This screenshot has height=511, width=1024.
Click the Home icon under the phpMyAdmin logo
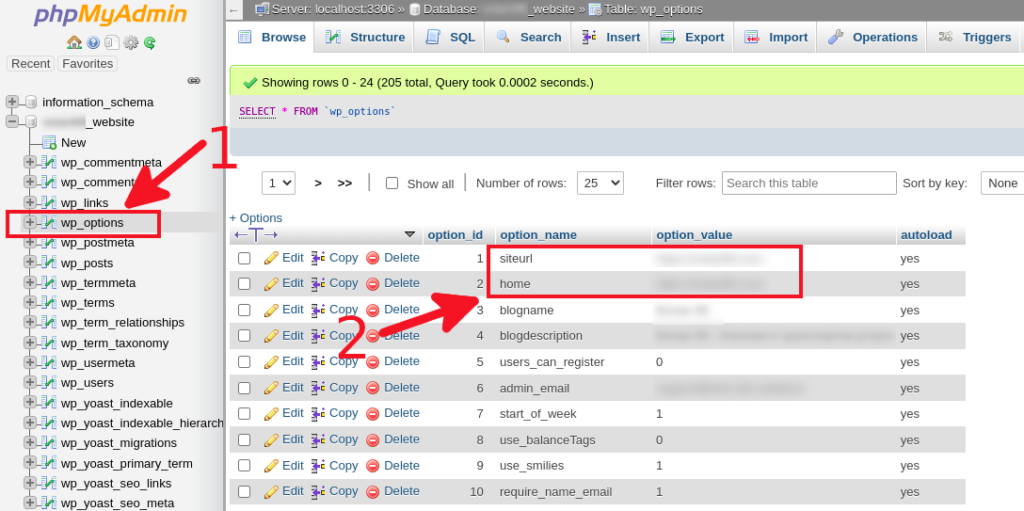[74, 42]
